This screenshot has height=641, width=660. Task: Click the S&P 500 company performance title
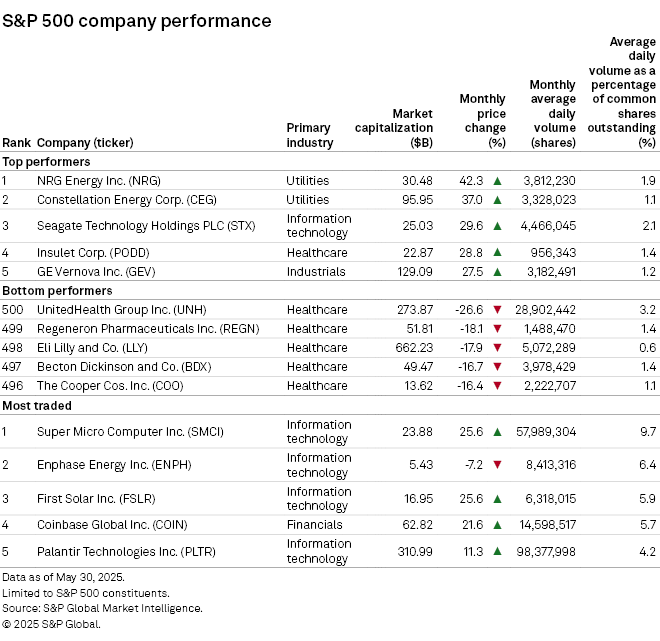click(x=136, y=20)
